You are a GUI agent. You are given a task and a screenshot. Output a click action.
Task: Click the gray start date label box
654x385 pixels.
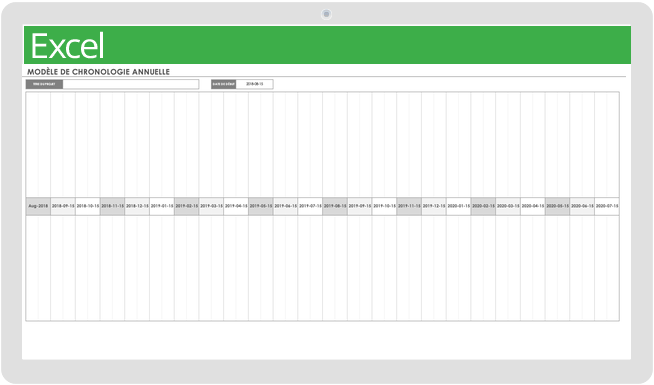pos(224,84)
